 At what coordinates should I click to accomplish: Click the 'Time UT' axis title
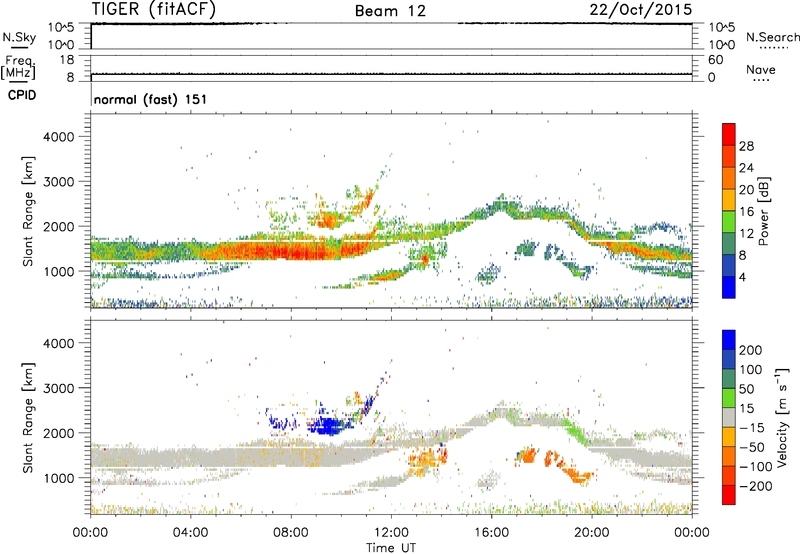coord(391,548)
